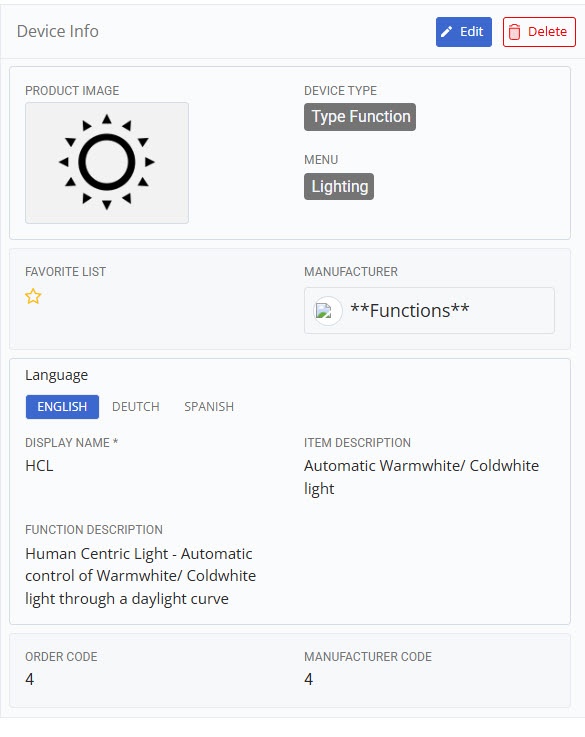The image size is (585, 737).
Task: Click the red Delete button
Action: pos(539,32)
